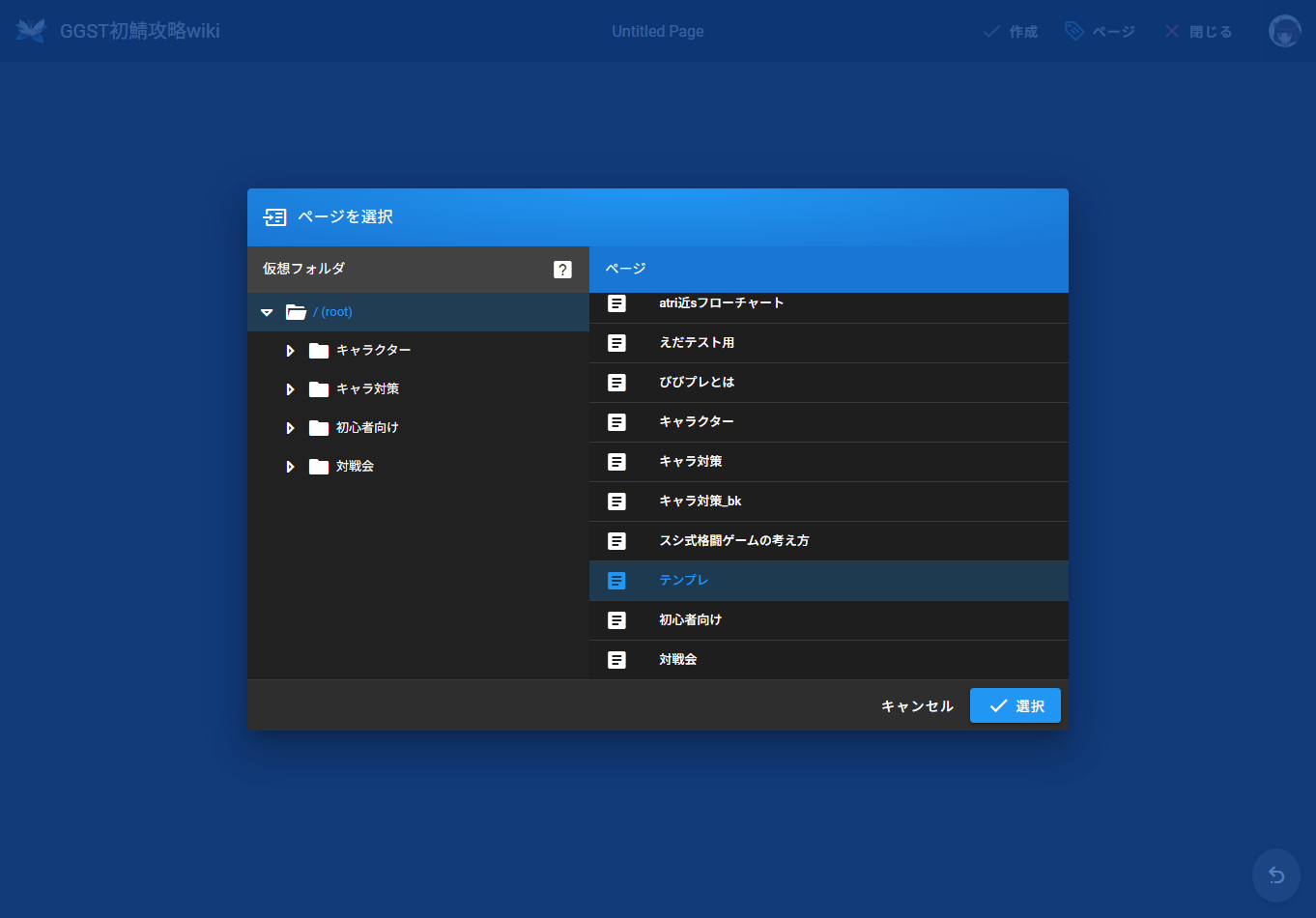
Task: Select the highlighted テンプレ page
Action: (829, 581)
